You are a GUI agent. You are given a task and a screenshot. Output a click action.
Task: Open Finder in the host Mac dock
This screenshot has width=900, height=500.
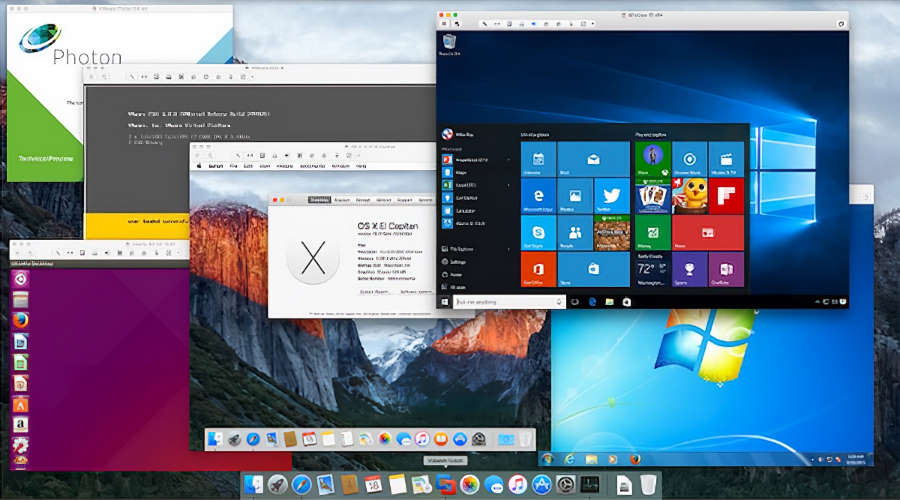tap(253, 486)
